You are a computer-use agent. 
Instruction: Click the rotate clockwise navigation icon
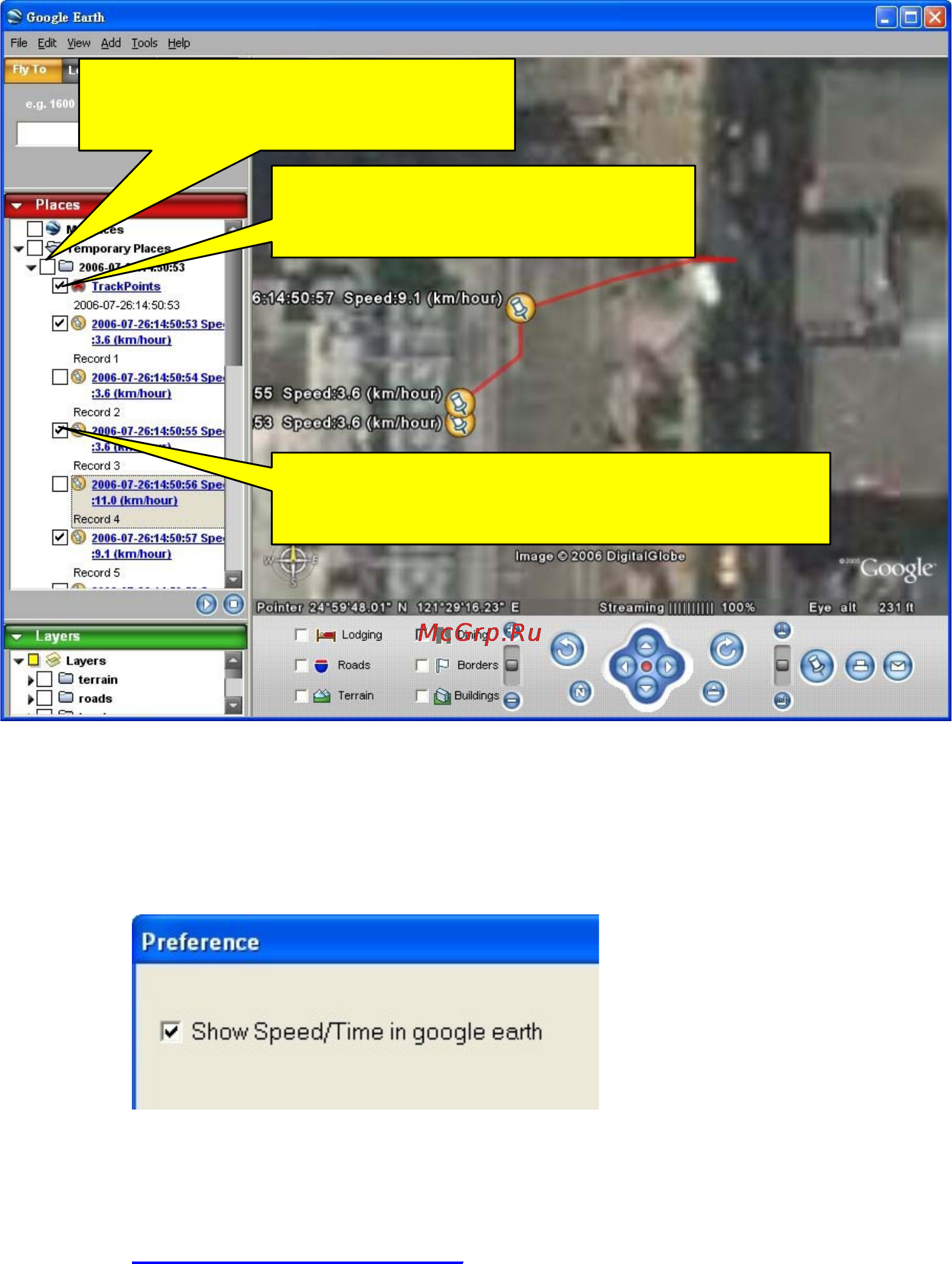pyautogui.click(x=726, y=649)
